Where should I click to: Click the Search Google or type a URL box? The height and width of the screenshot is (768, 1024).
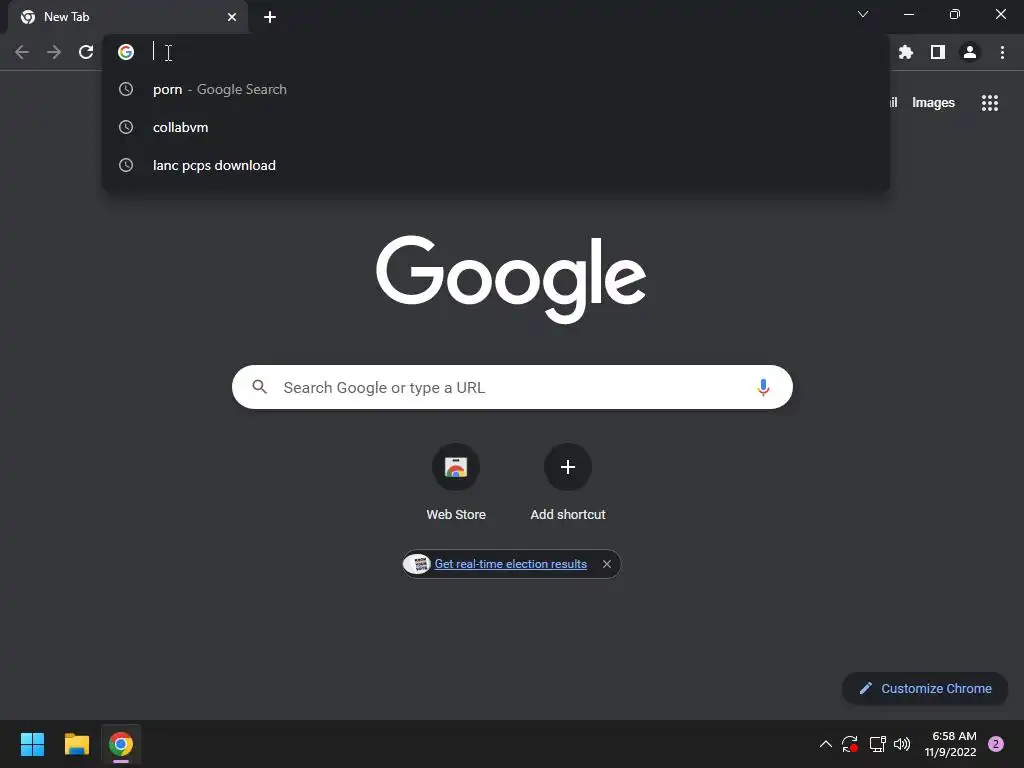point(512,387)
